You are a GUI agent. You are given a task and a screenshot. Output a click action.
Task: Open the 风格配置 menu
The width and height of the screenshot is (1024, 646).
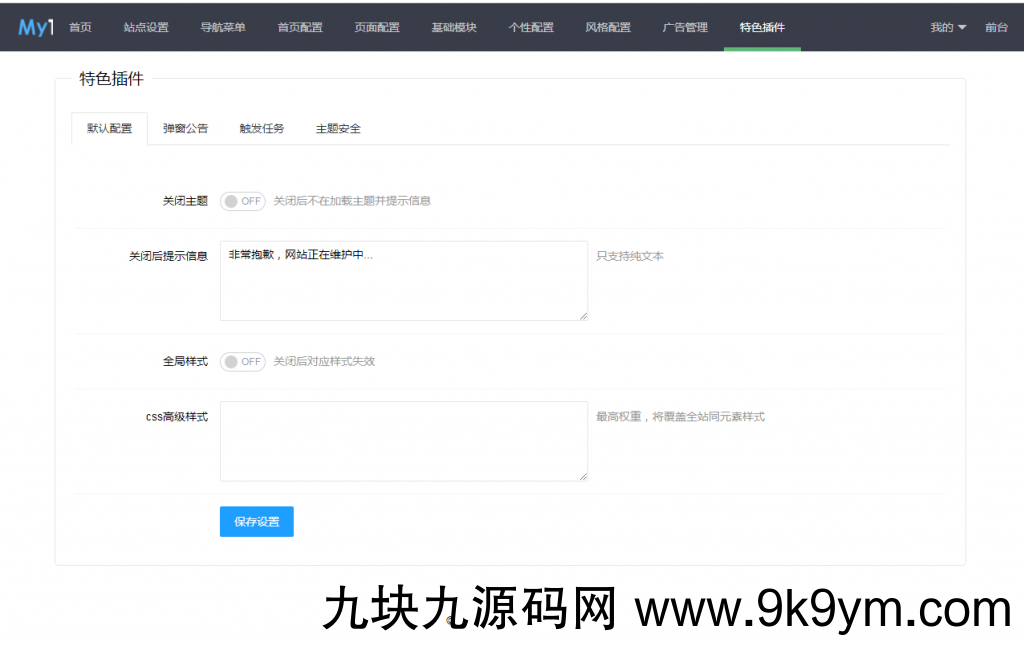[608, 27]
